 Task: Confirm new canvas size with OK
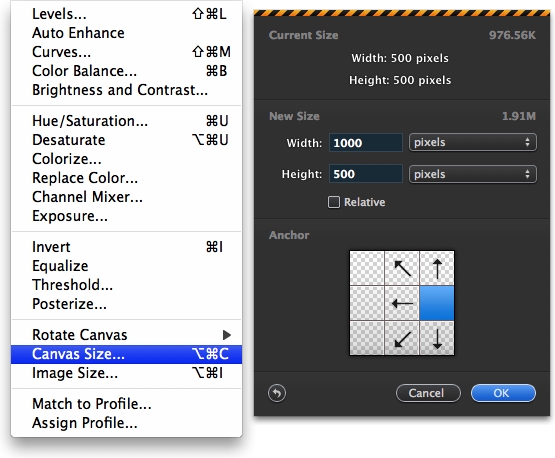pyautogui.click(x=503, y=393)
